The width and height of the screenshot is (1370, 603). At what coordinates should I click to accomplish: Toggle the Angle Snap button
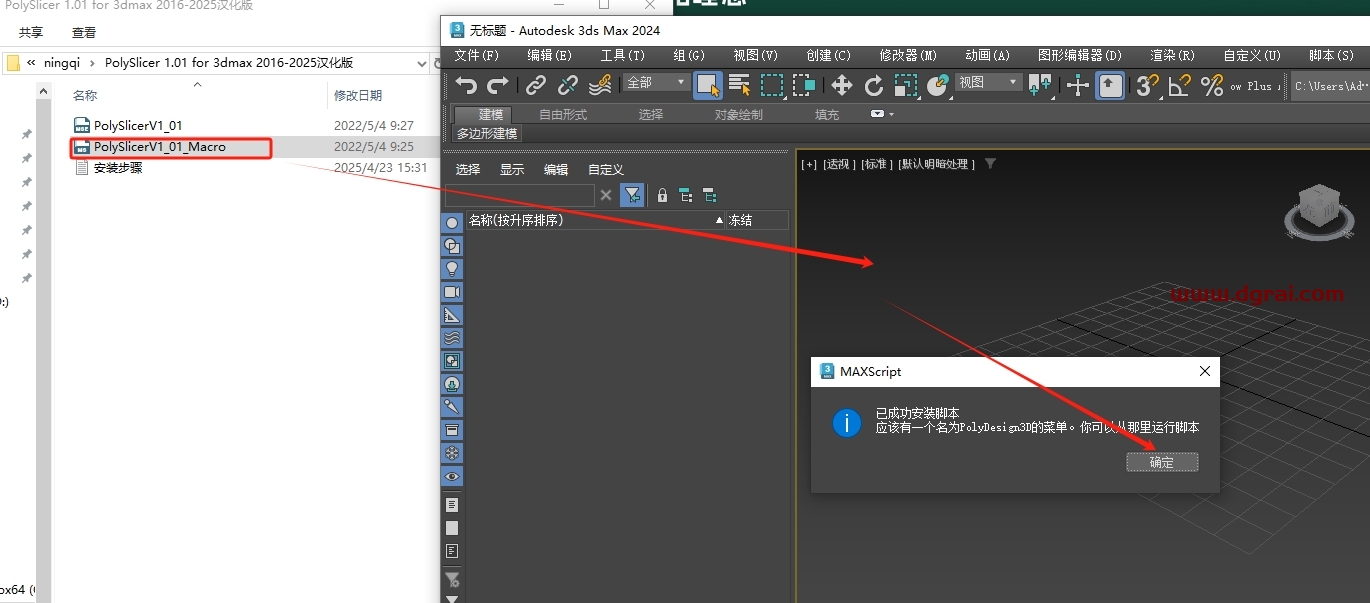click(1180, 85)
